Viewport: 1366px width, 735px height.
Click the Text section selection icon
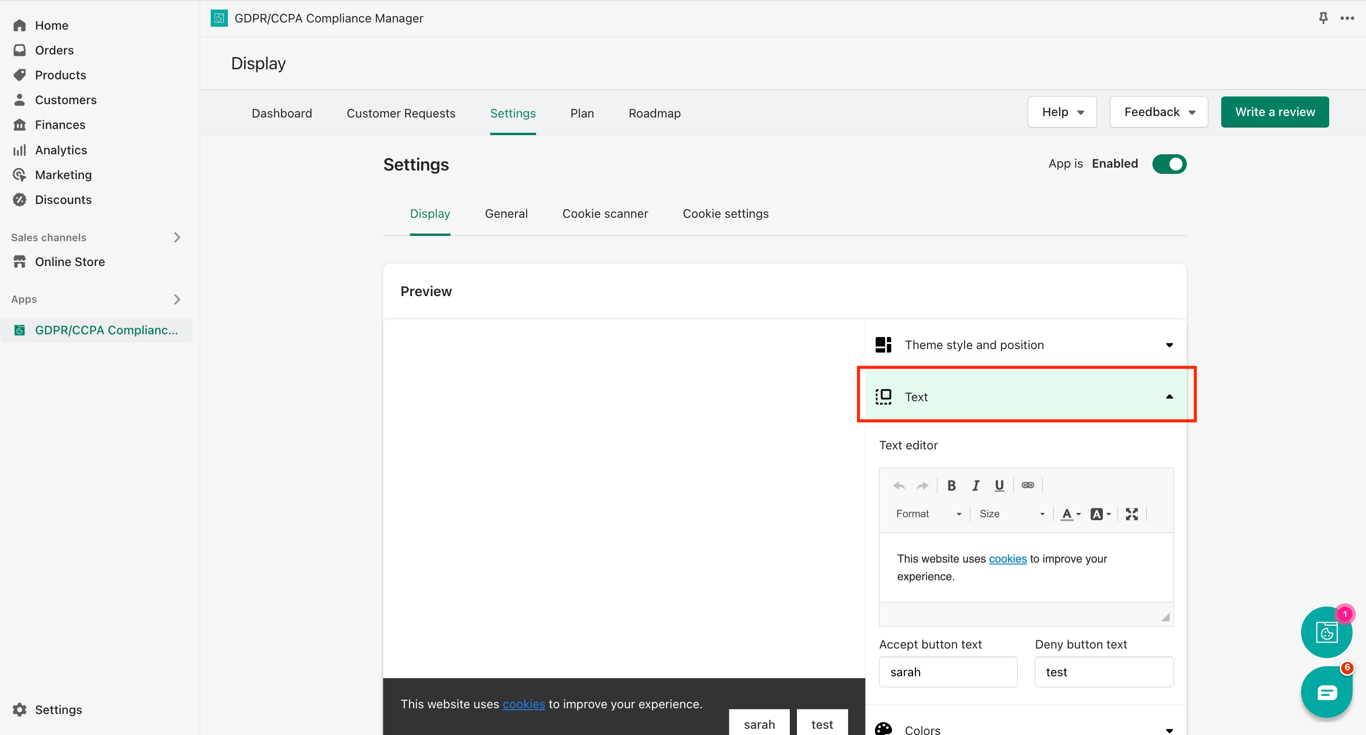point(884,397)
